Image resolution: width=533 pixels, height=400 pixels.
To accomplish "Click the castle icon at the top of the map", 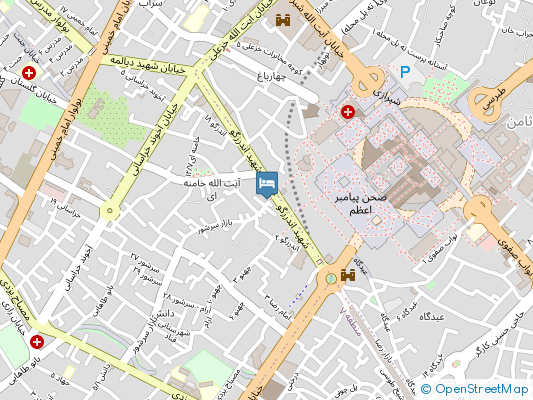I will pos(283,20).
